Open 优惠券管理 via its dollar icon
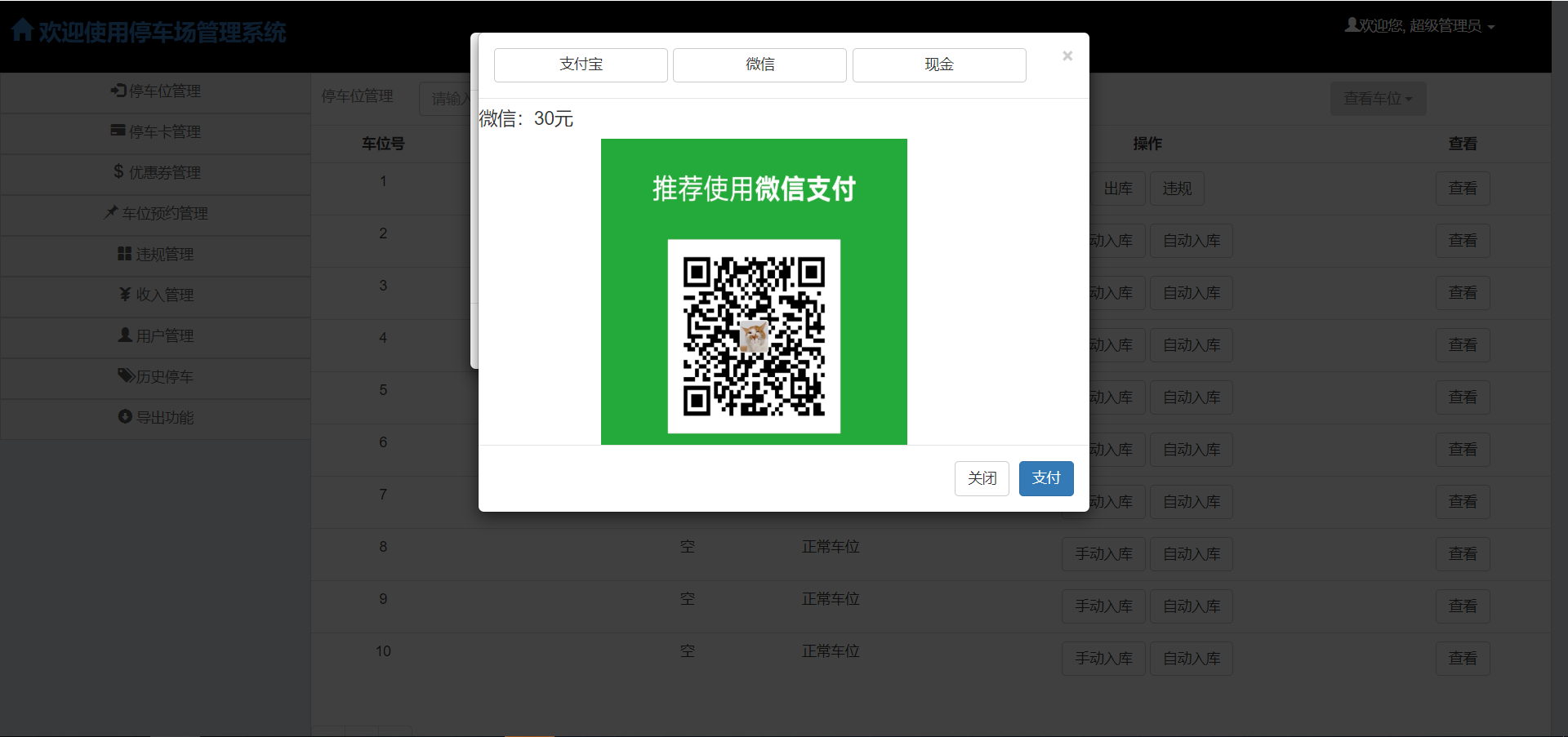Screen dimensions: 1568x737 [x=118, y=171]
